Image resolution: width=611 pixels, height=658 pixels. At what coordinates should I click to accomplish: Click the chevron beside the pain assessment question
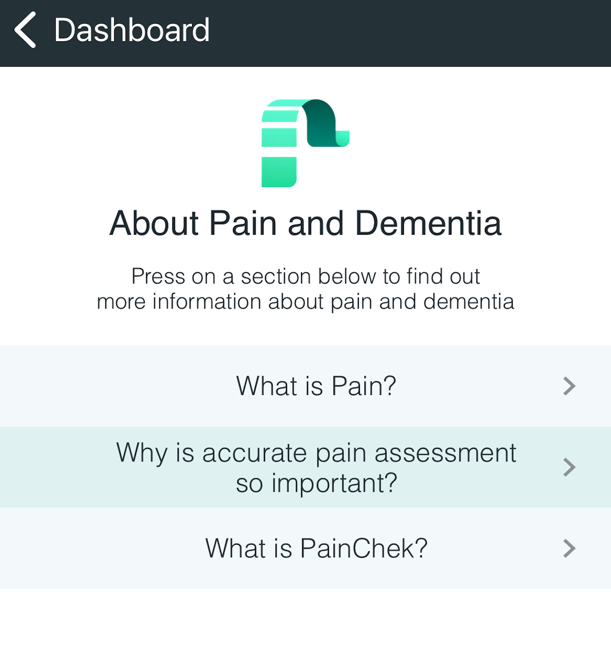[569, 467]
